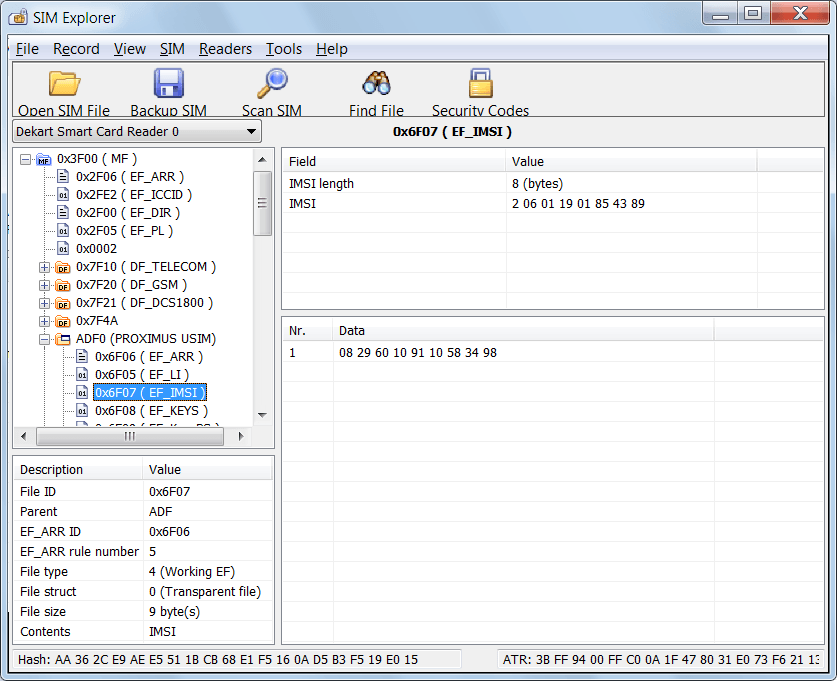Click the tree scrollbar down arrow
Image resolution: width=837 pixels, height=681 pixels.
[x=263, y=417]
